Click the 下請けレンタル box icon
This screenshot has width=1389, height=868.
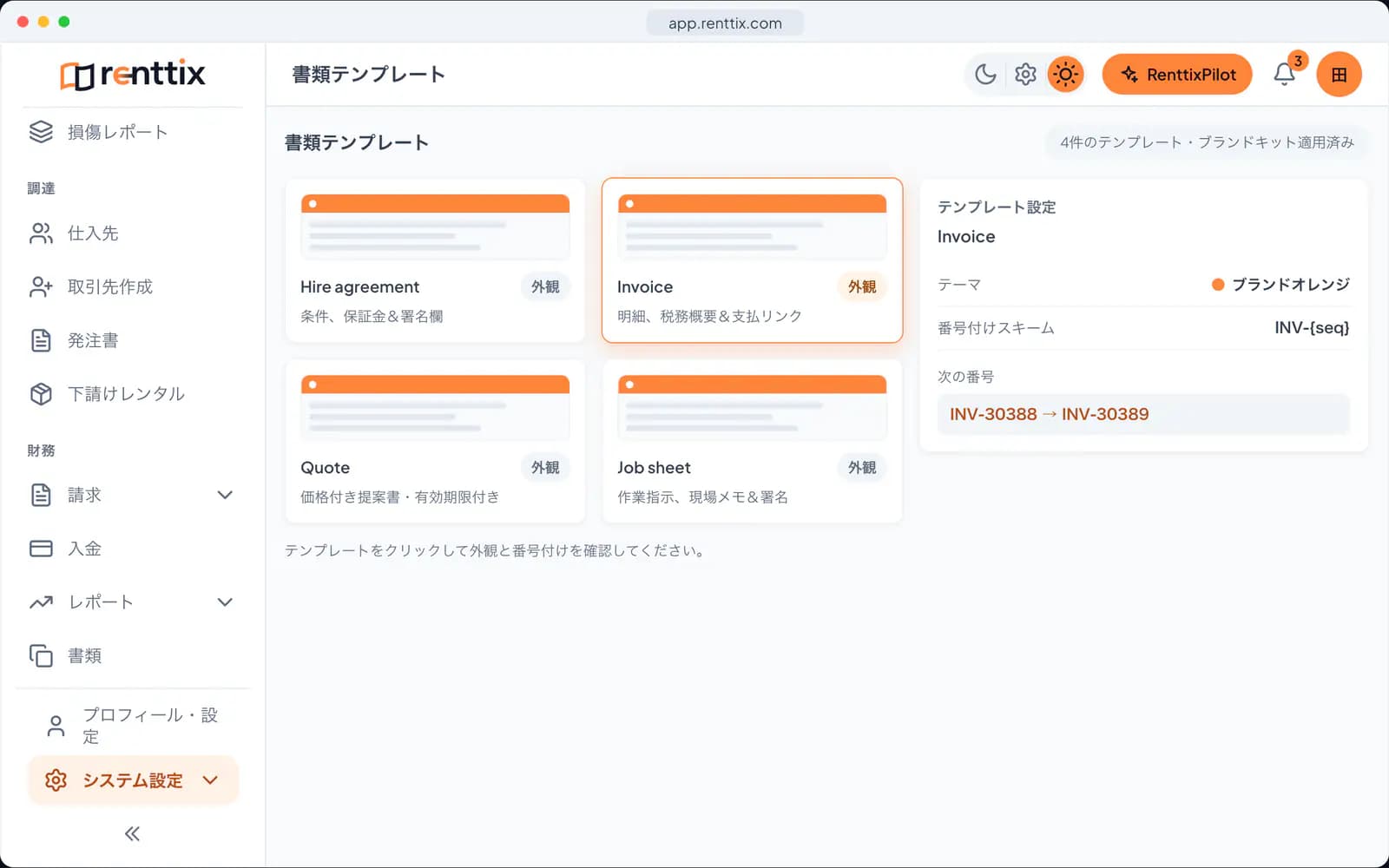click(x=41, y=394)
